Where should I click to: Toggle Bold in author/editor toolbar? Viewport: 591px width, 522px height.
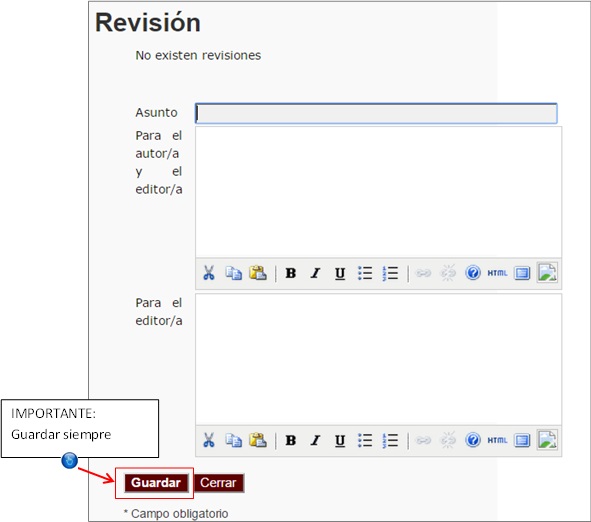(291, 273)
